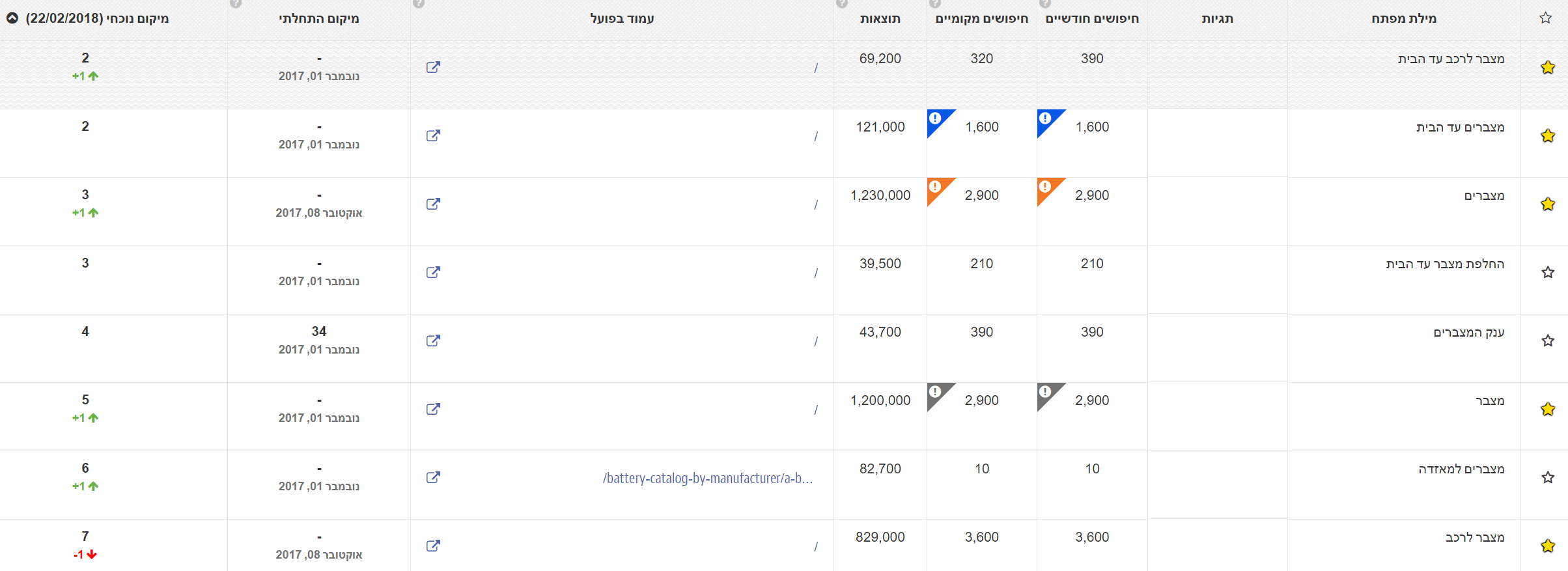Sort by חיפושים חודשיים column header
This screenshot has height=571, width=1568.
point(1092,18)
